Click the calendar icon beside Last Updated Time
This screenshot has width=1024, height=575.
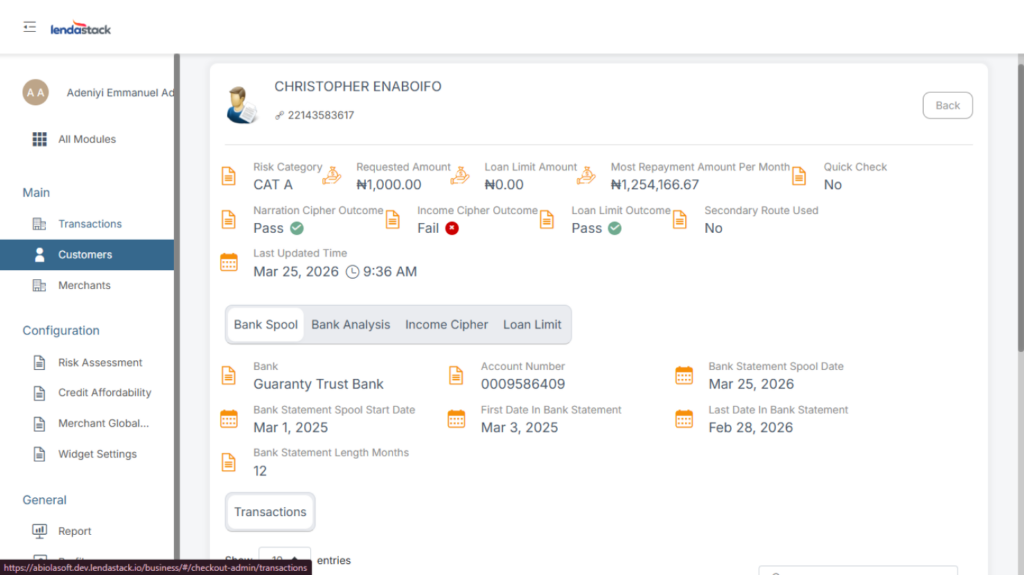(229, 263)
